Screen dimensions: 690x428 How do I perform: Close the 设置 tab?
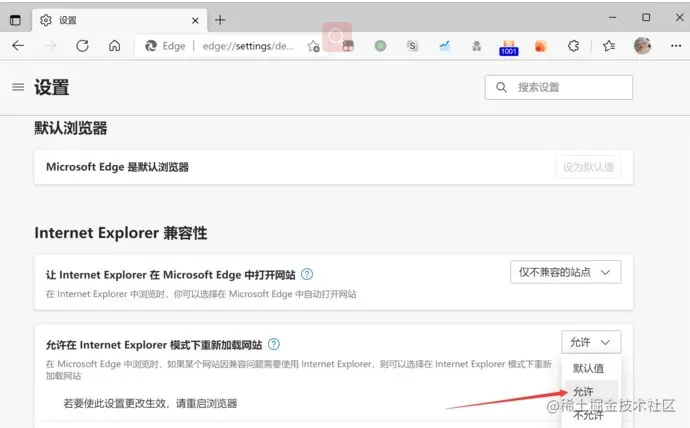point(195,21)
